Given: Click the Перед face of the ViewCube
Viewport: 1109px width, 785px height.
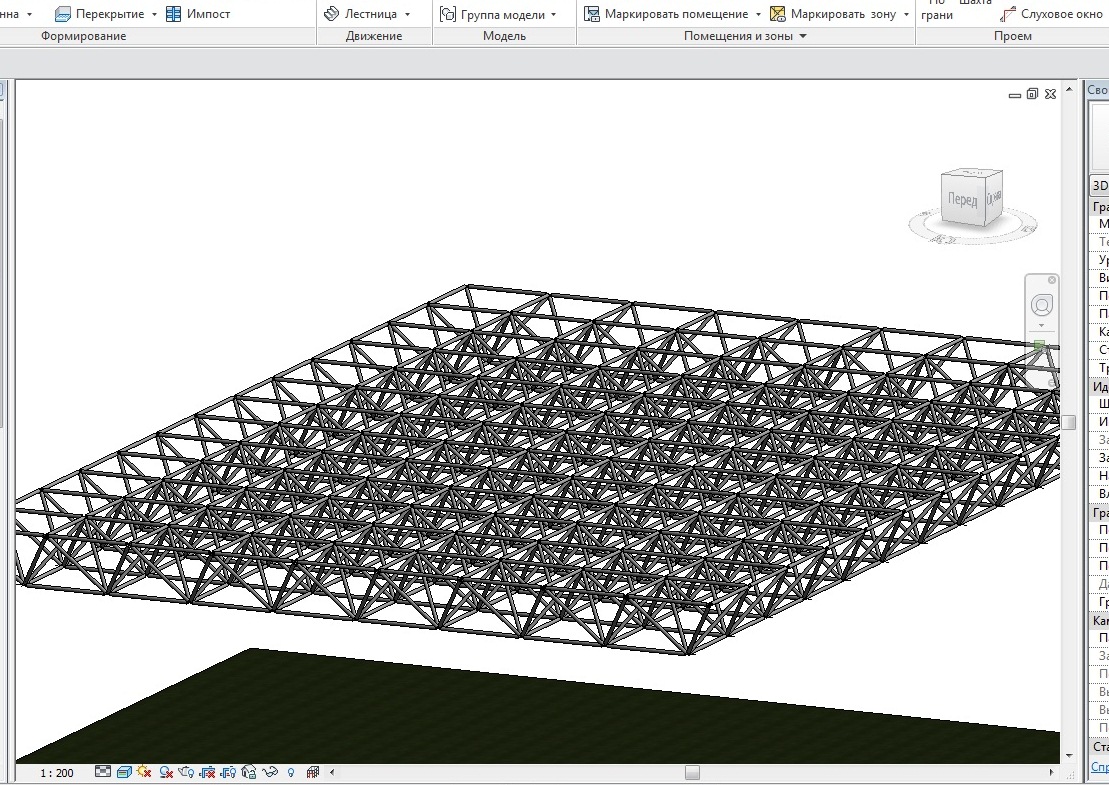Looking at the screenshot, I should [962, 200].
